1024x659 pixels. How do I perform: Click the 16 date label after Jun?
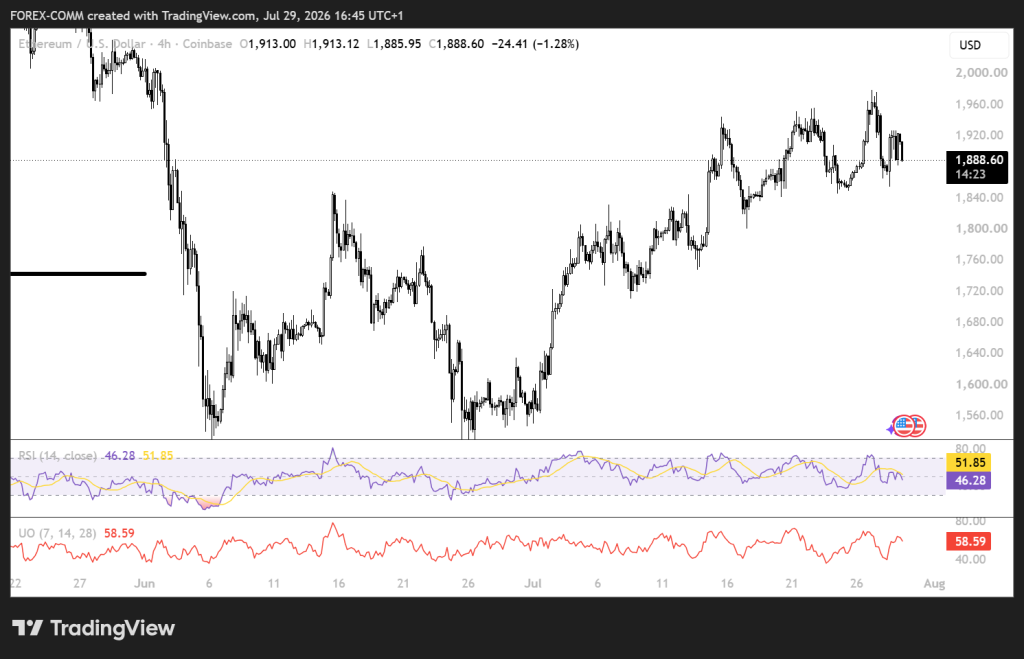point(338,583)
